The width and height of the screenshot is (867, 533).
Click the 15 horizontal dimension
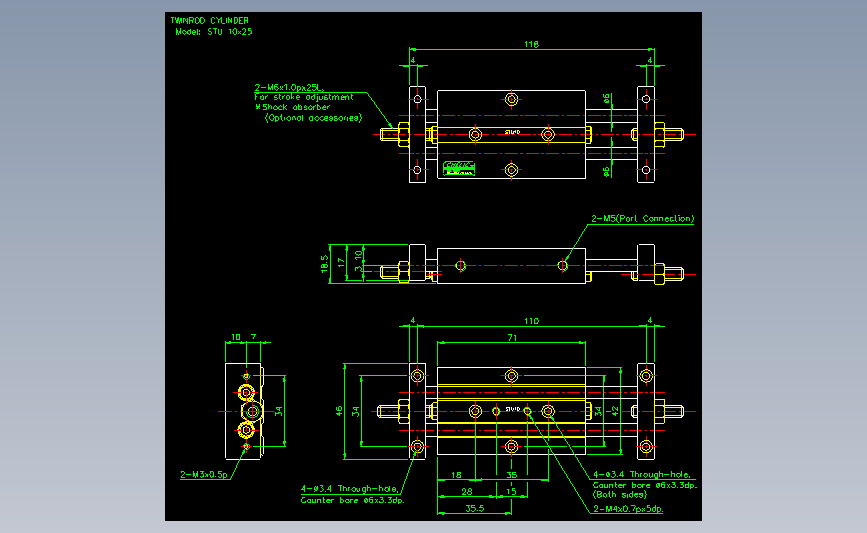click(511, 492)
